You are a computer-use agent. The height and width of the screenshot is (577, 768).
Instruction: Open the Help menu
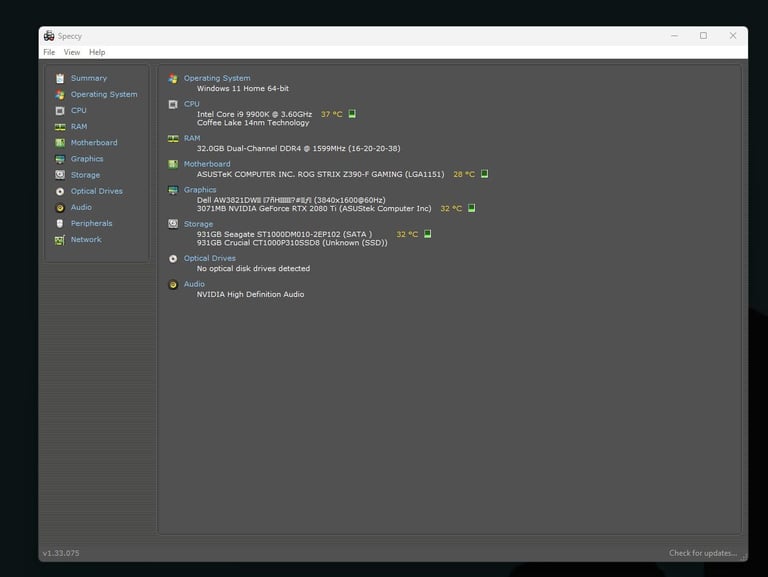point(97,52)
